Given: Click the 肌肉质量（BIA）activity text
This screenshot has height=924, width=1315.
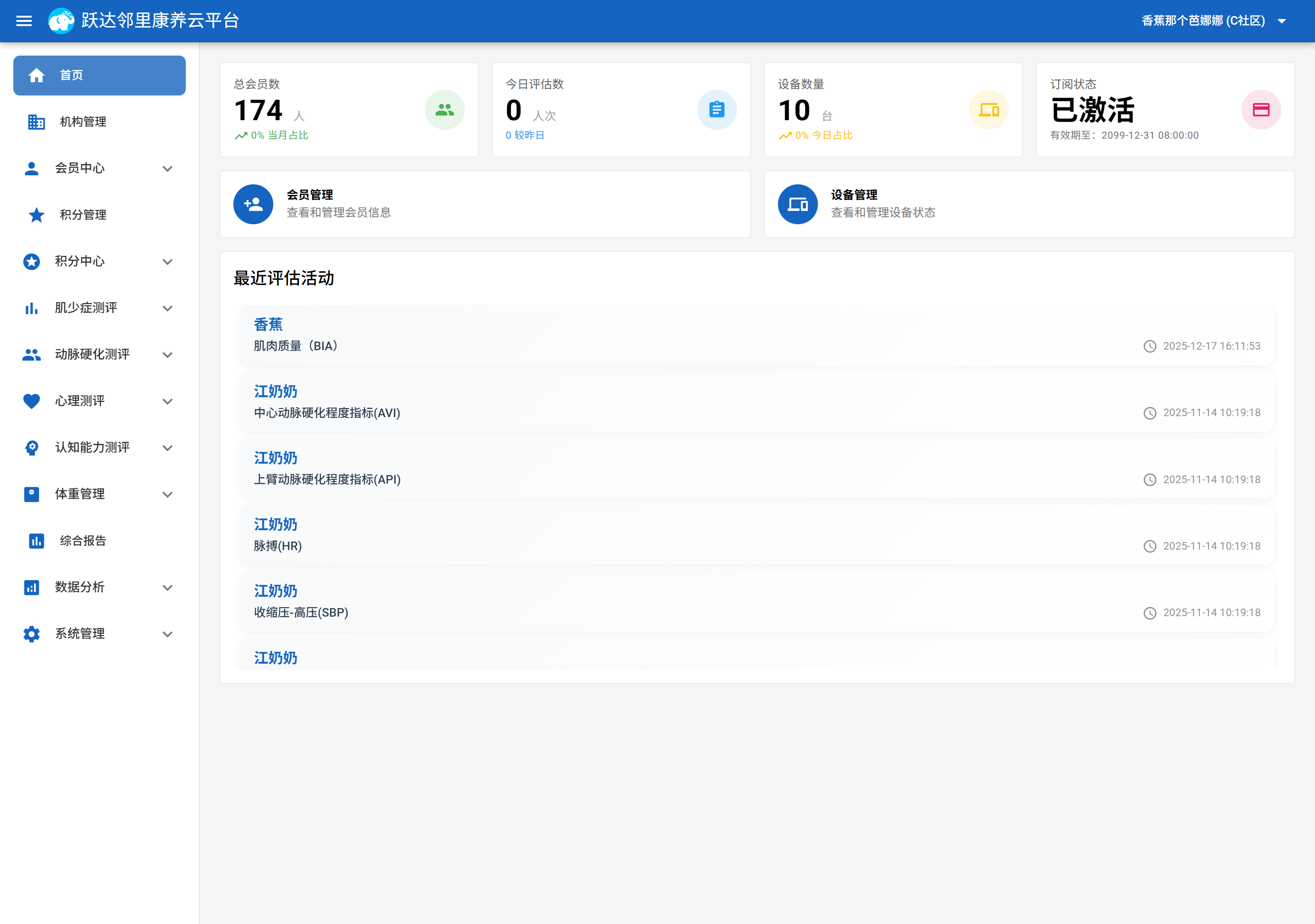Looking at the screenshot, I should pyautogui.click(x=296, y=346).
